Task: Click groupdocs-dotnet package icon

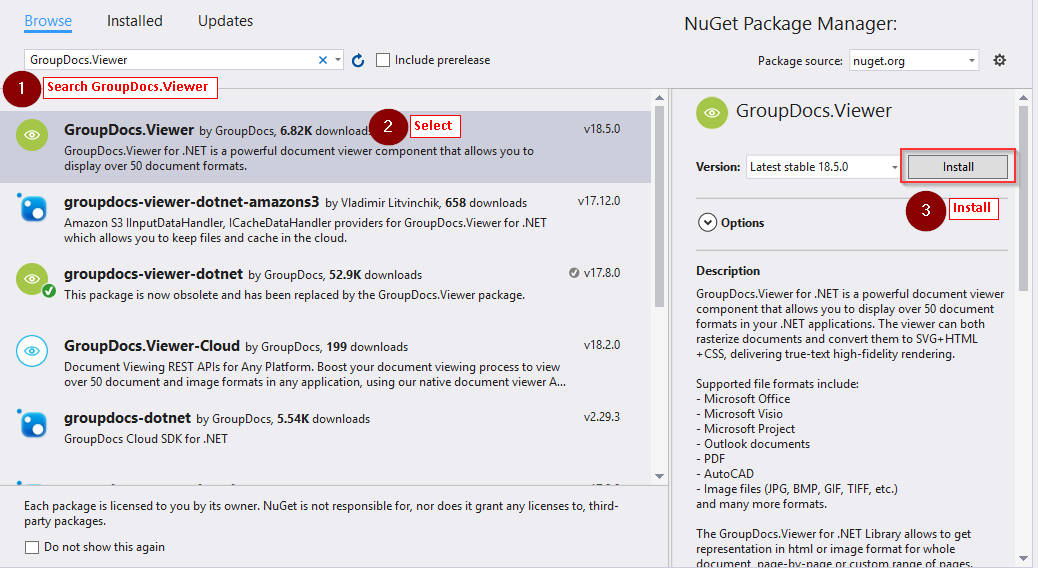Action: click(x=33, y=423)
